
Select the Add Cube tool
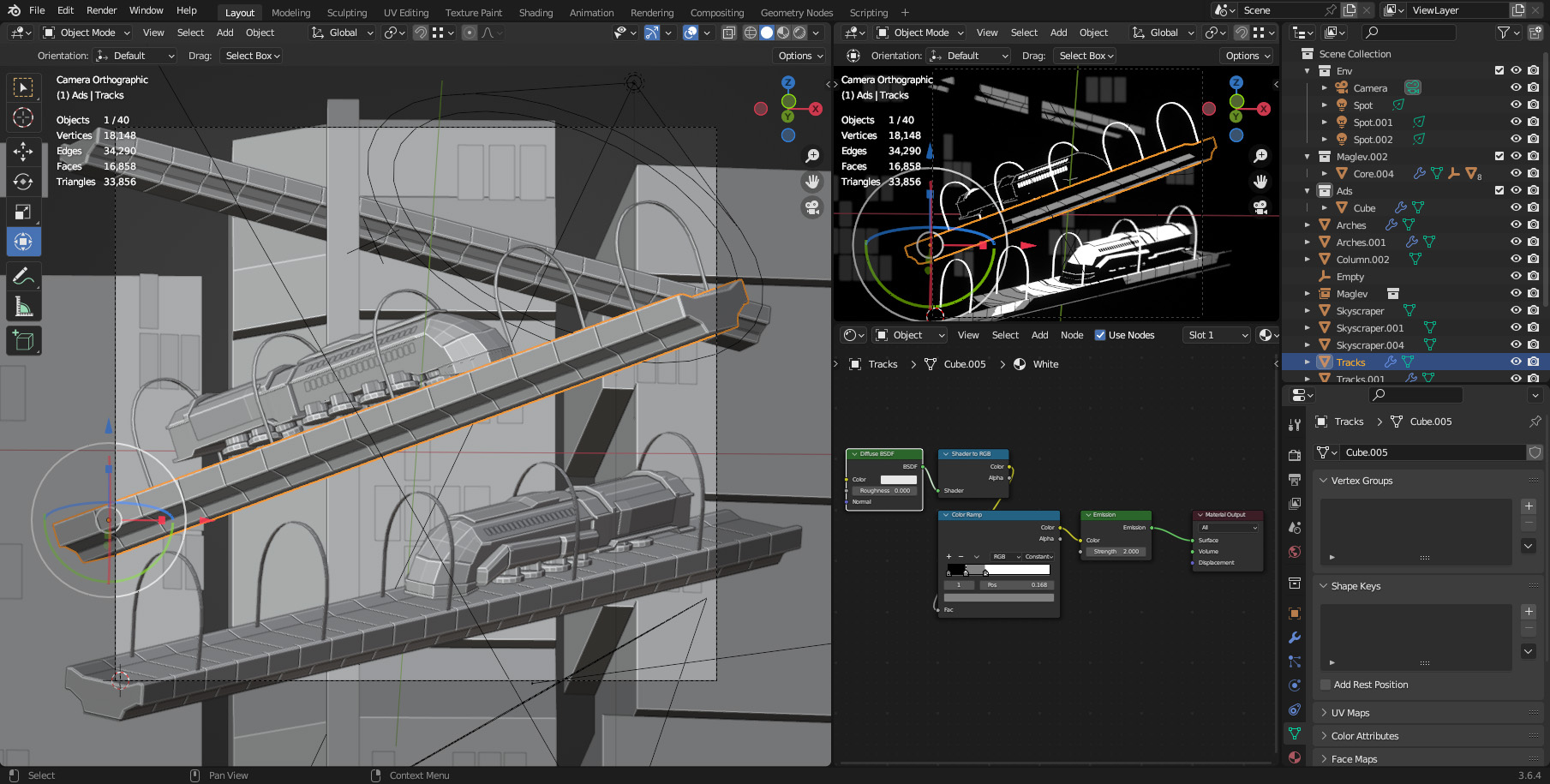[x=23, y=340]
